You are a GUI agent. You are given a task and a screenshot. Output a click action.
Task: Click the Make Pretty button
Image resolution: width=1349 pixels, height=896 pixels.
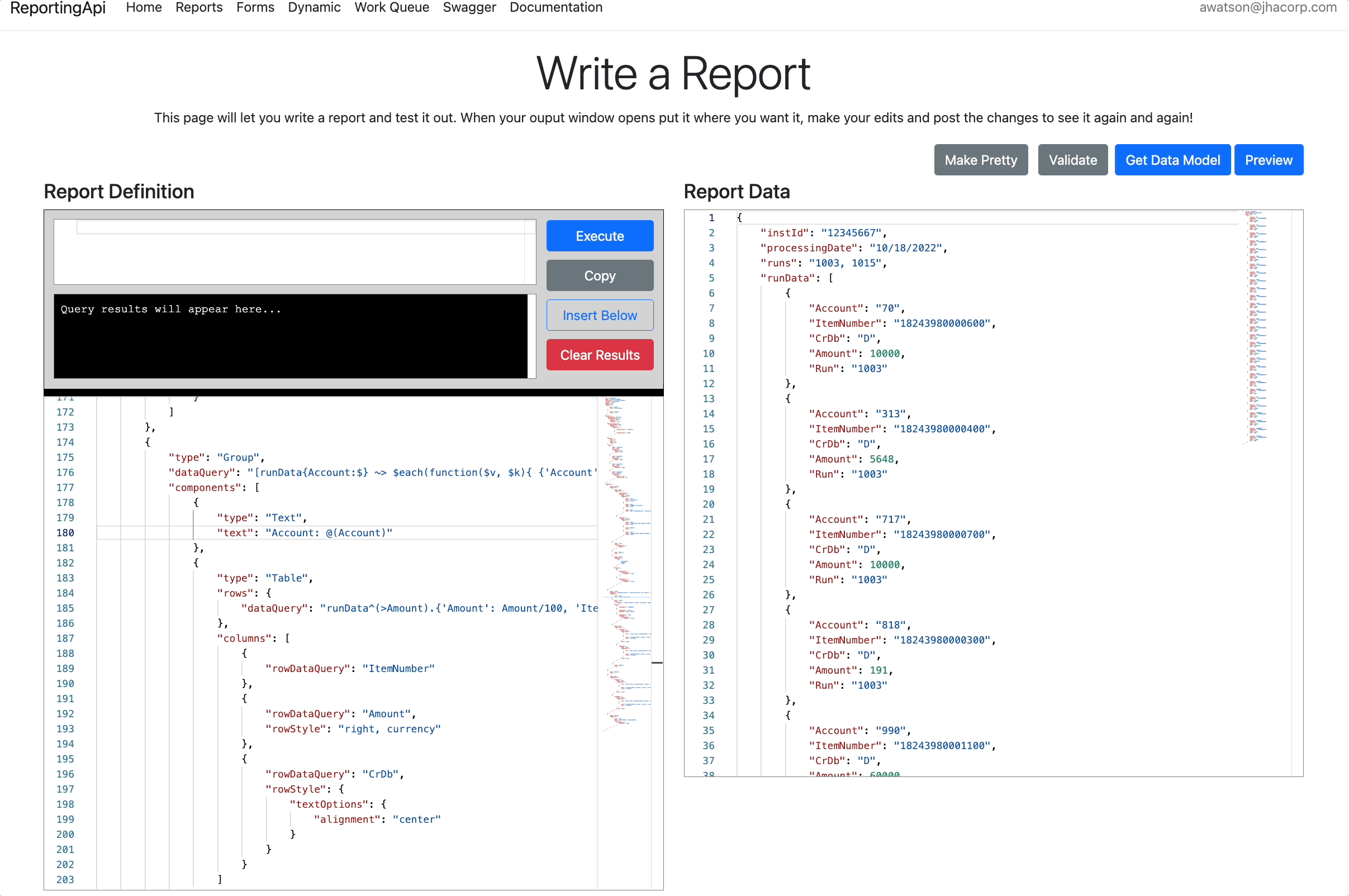(980, 160)
